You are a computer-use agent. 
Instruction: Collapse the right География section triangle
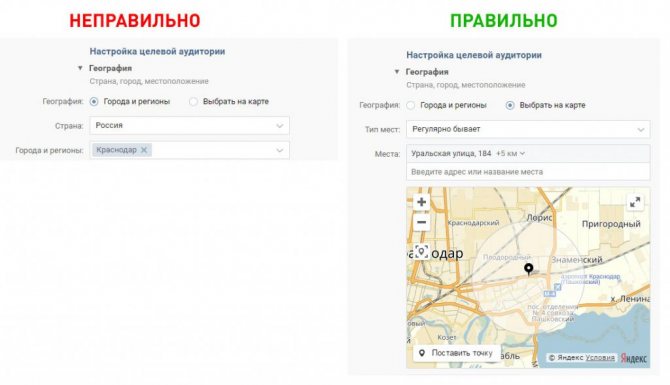pos(397,72)
